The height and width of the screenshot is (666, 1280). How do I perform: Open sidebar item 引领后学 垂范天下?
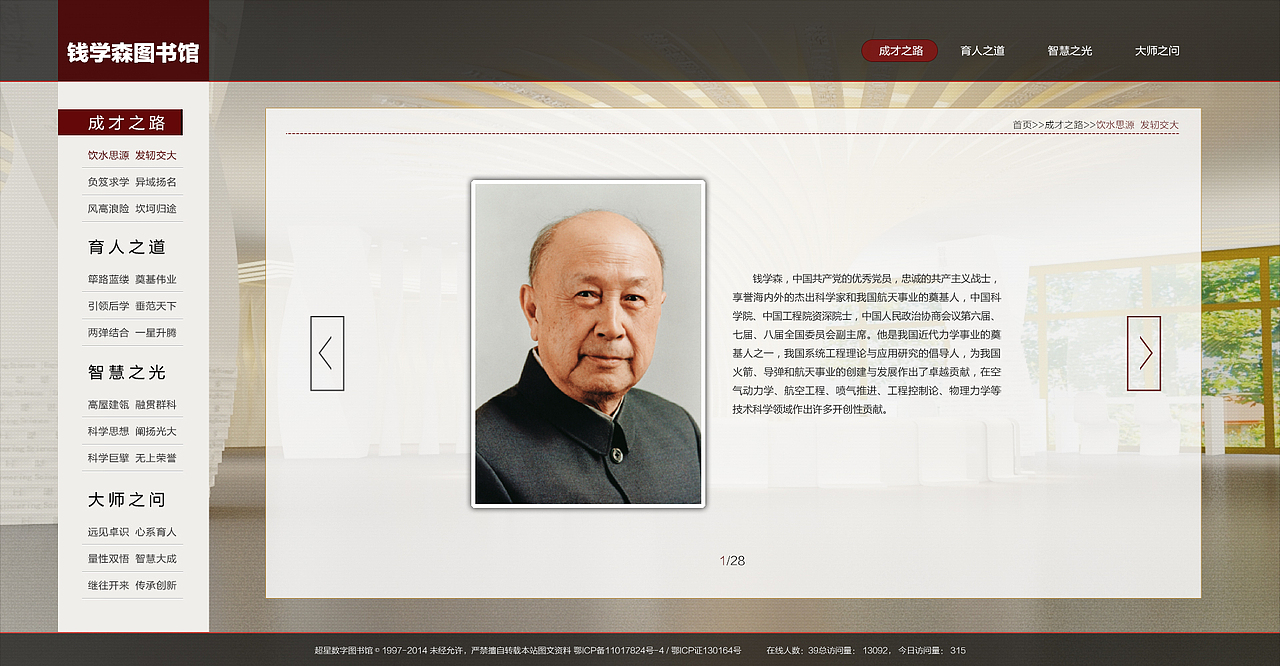click(132, 306)
